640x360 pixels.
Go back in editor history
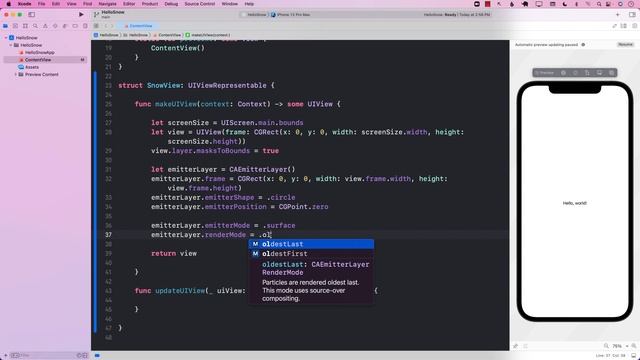click(106, 26)
